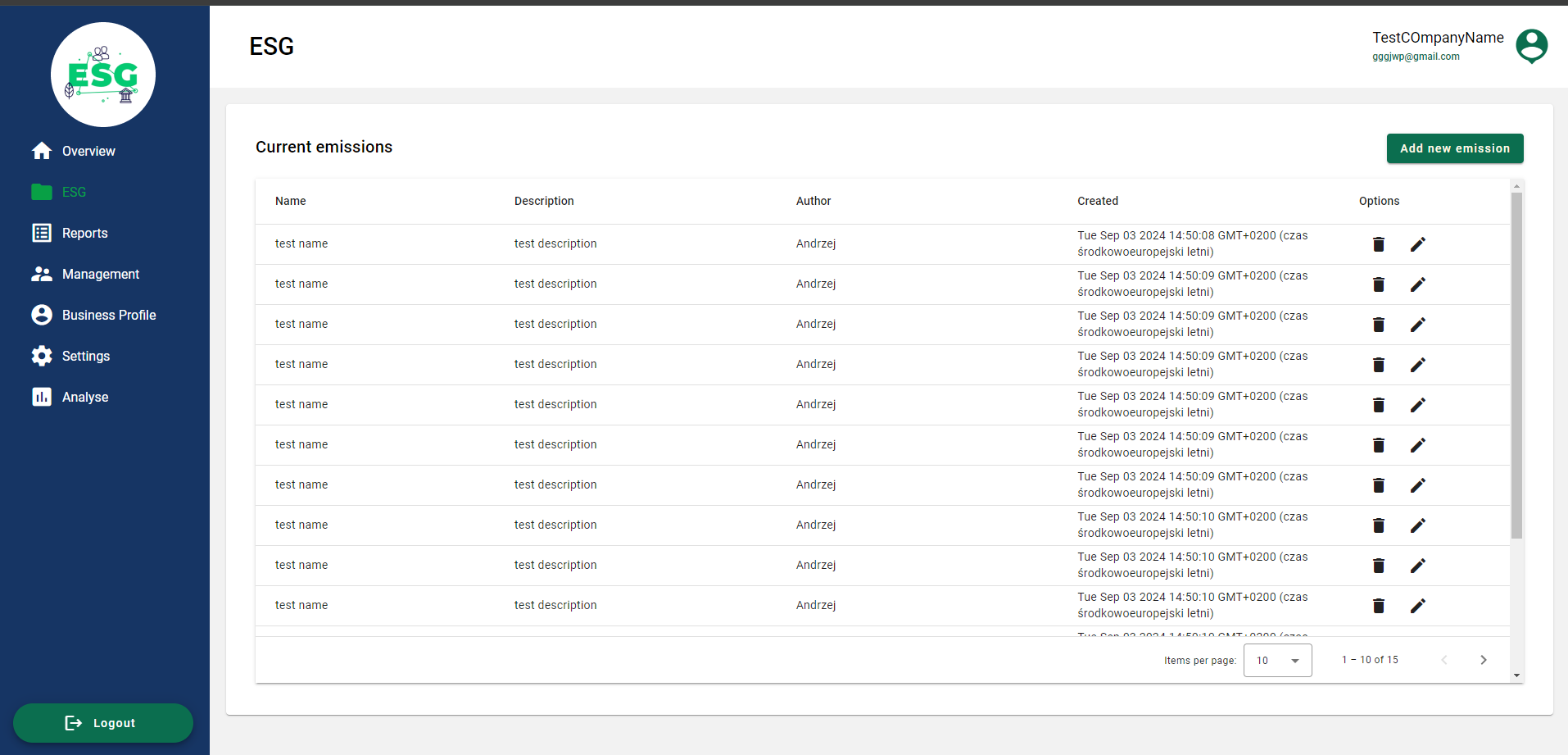This screenshot has width=1568, height=755.
Task: Click trash icon in fourth emission row
Action: click(x=1379, y=365)
